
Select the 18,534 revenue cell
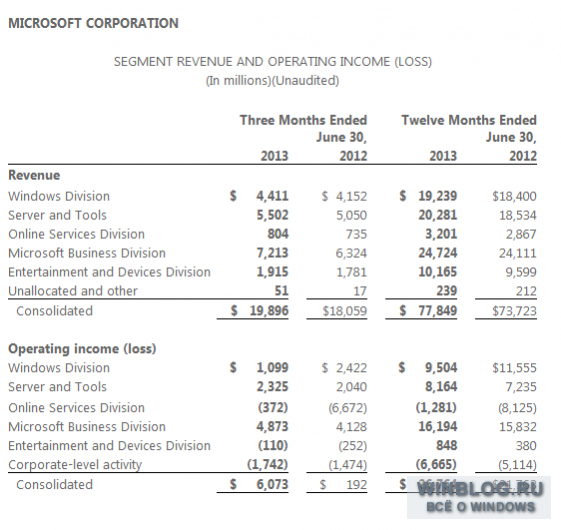[x=518, y=215]
